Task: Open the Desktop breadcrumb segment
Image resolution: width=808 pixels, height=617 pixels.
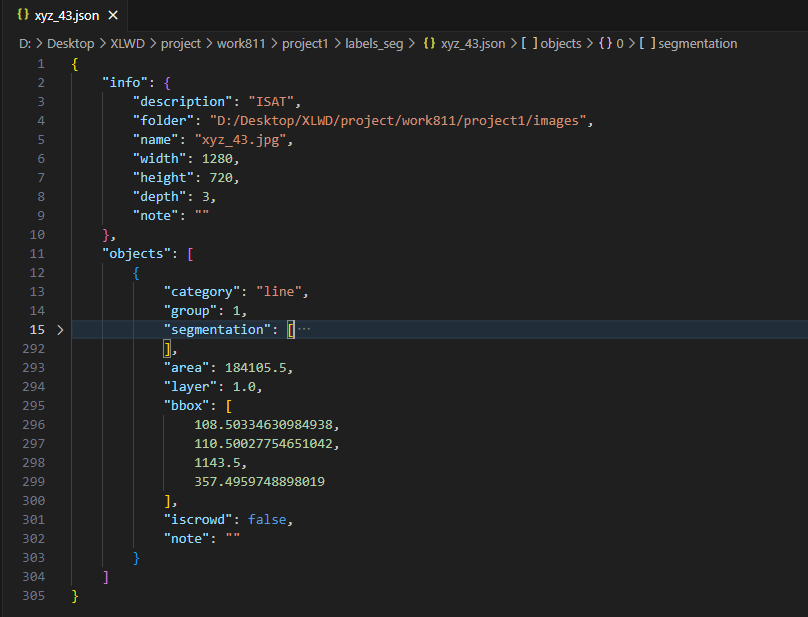Action: pyautogui.click(x=71, y=44)
